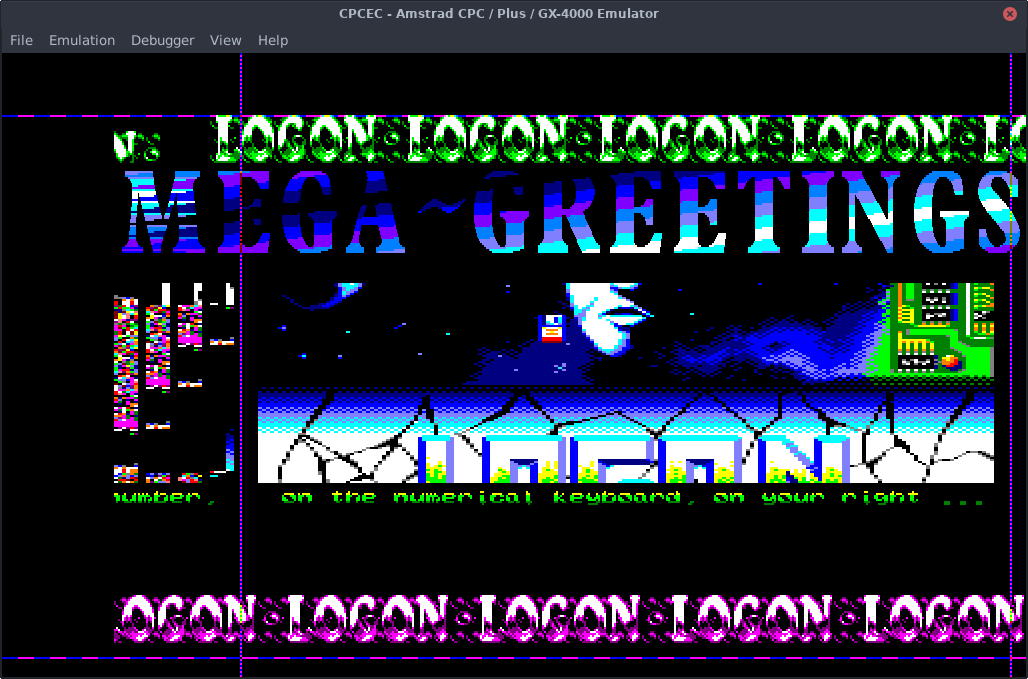Open the Emulation menu
The image size is (1028, 679).
[x=82, y=40]
